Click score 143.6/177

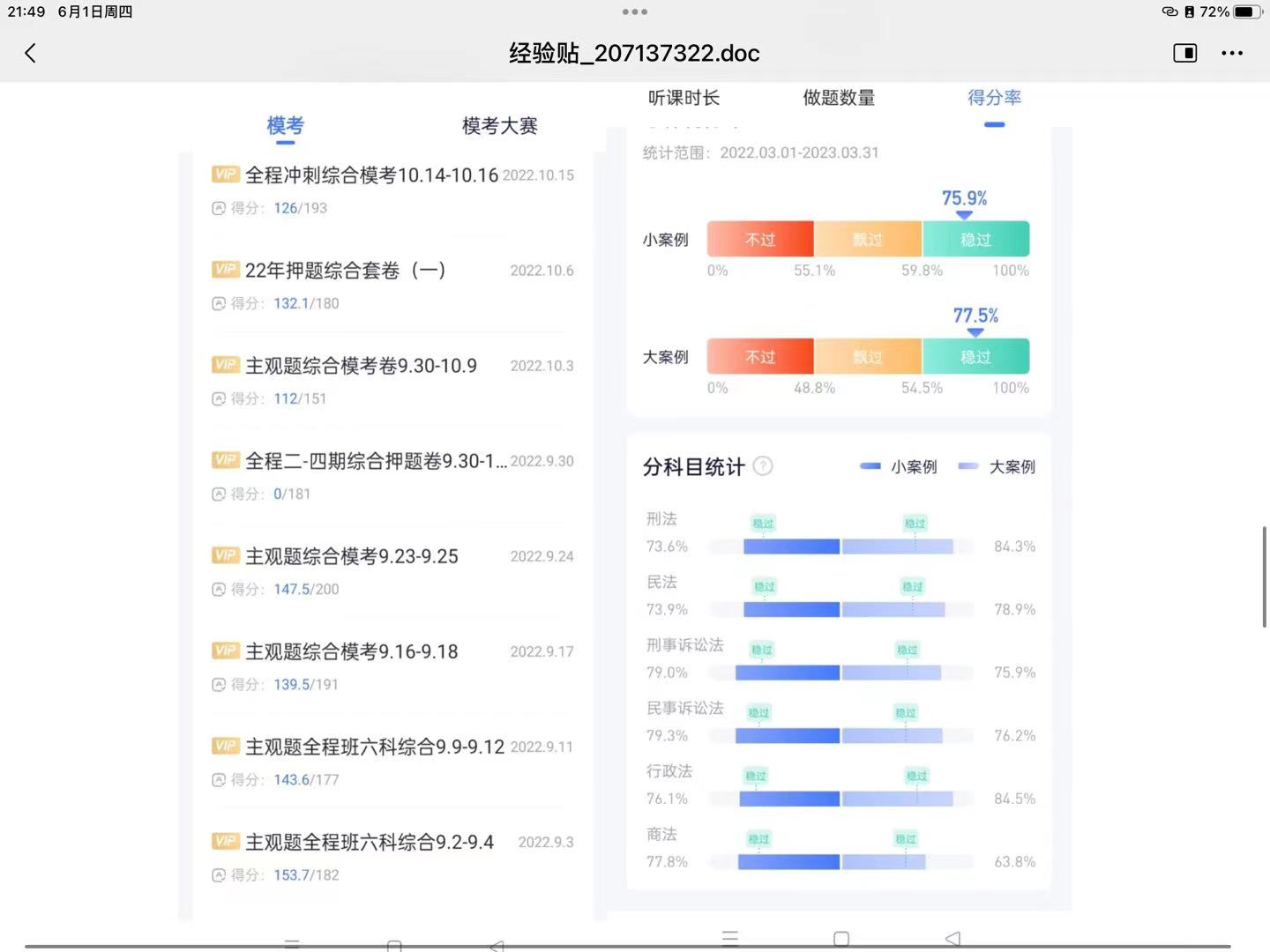[x=306, y=779]
